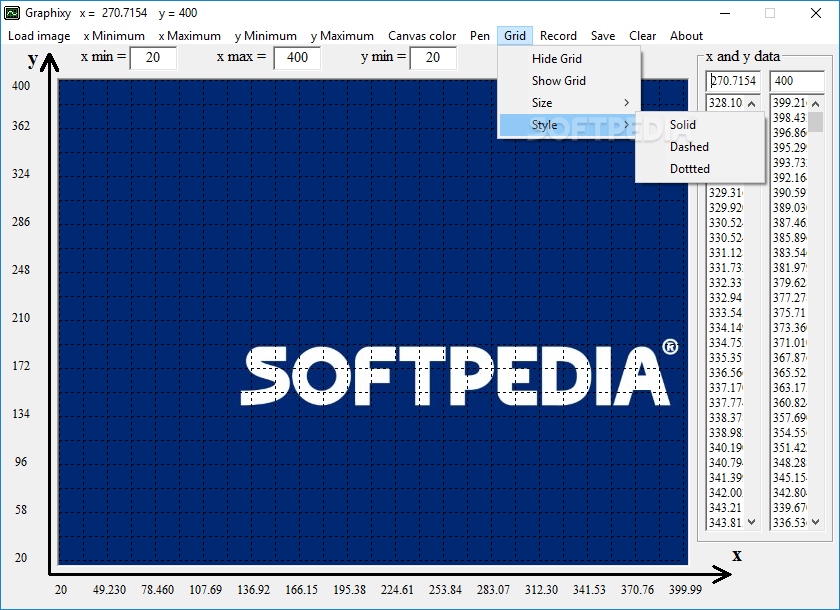Click the Record menu item

(558, 36)
